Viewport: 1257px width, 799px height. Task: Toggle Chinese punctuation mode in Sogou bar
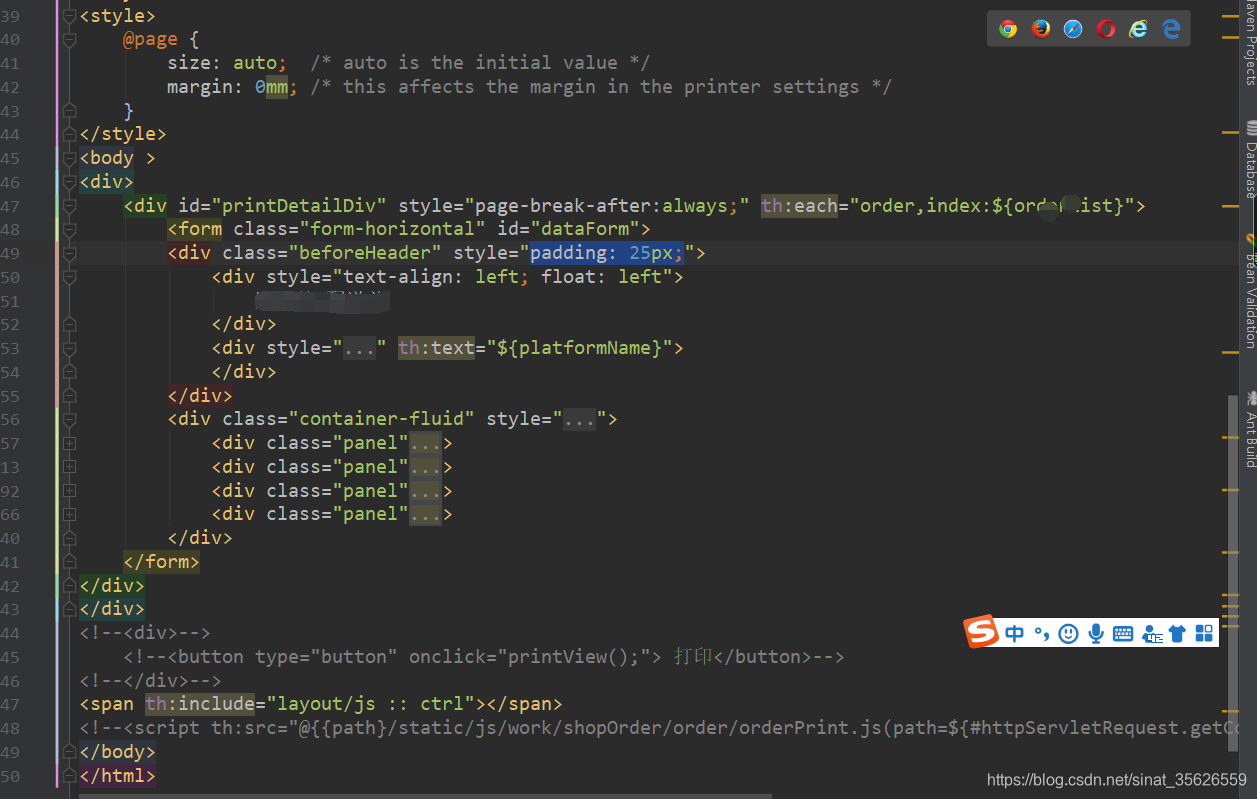[x=1042, y=633]
